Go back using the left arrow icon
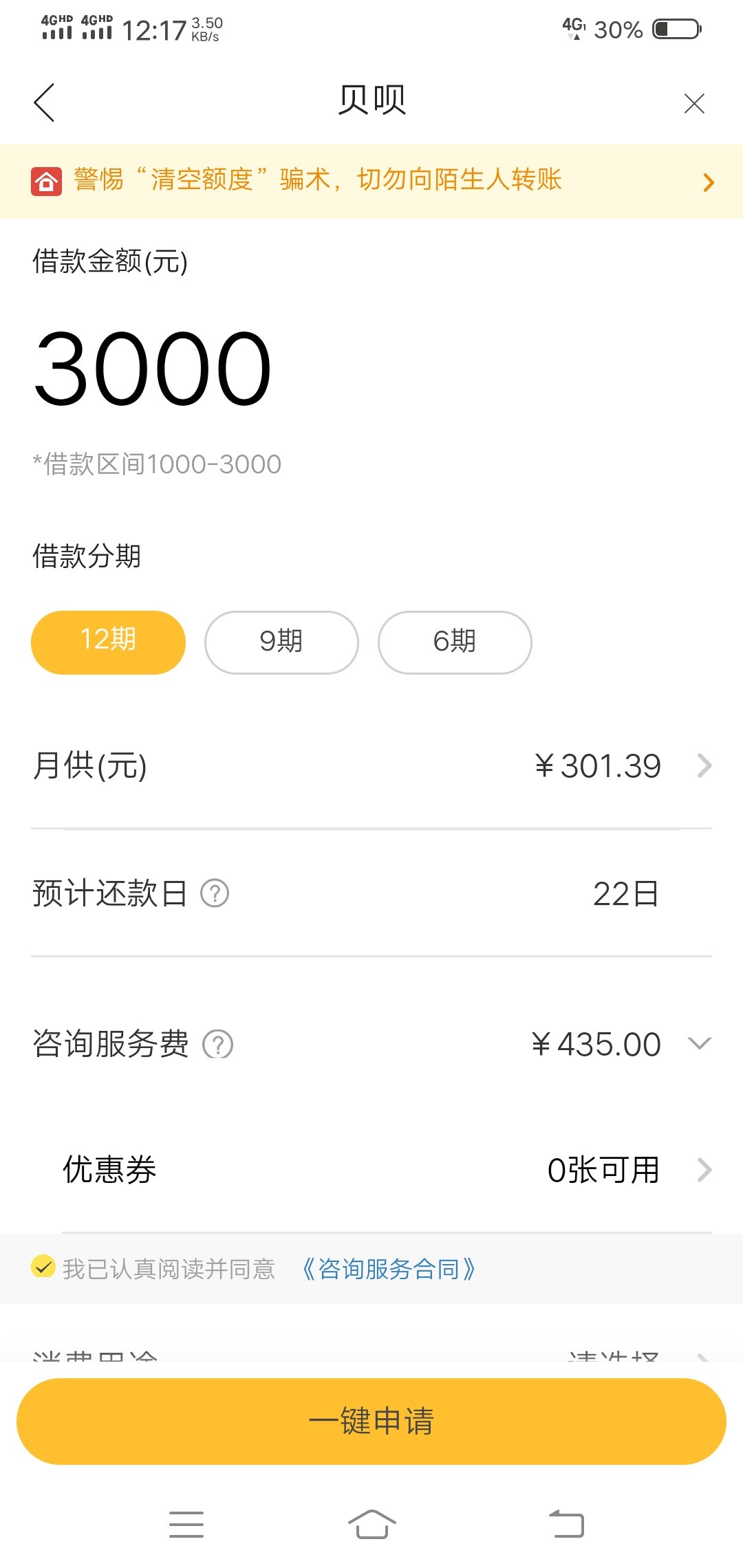 pos(44,102)
